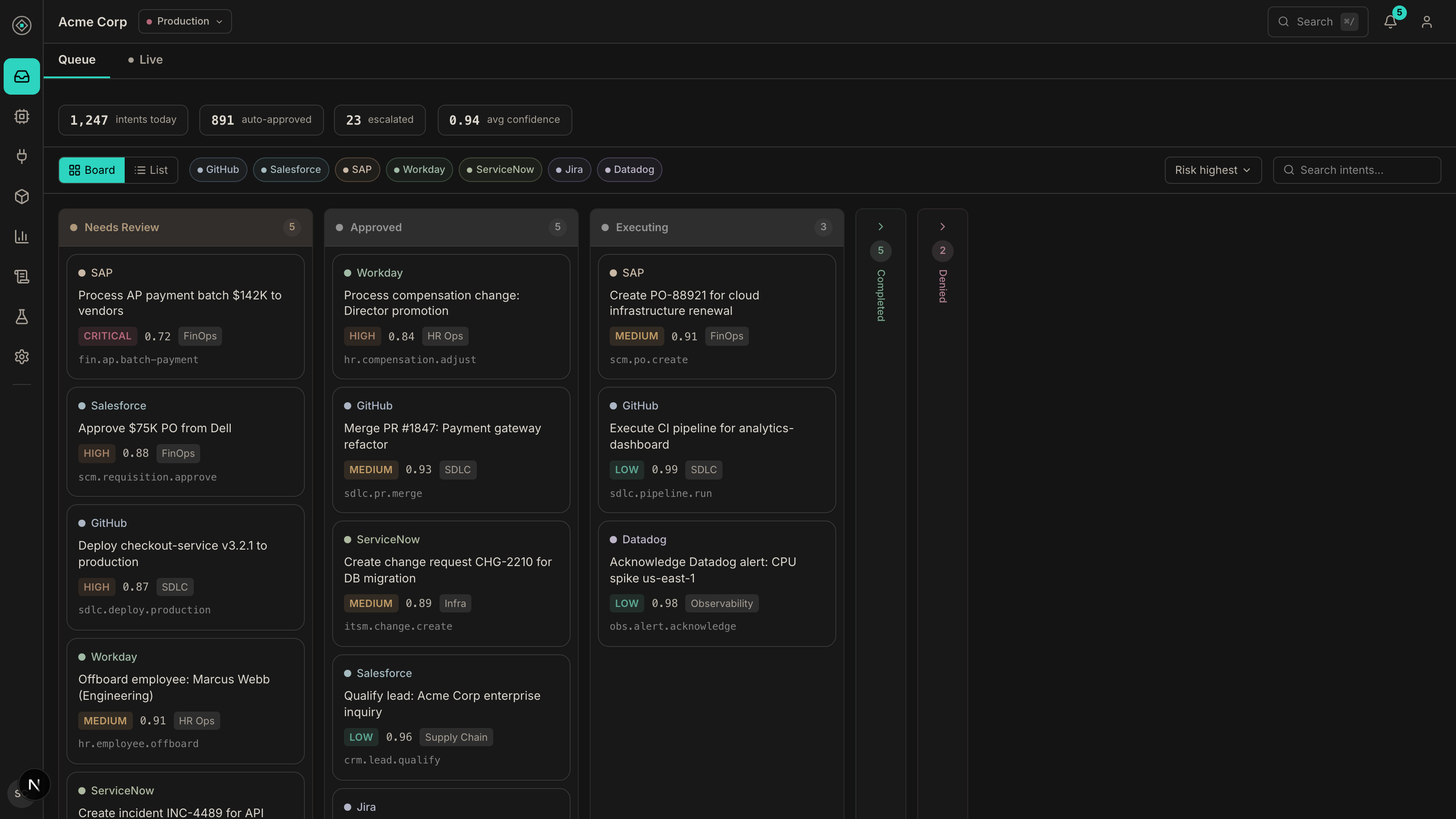Toggle the Workday filter chip

pos(420,170)
